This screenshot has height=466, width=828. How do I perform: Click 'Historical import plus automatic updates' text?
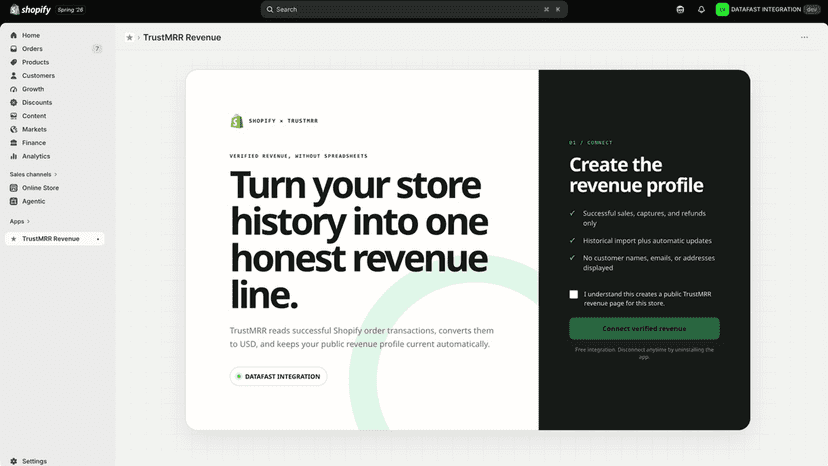[x=647, y=240]
